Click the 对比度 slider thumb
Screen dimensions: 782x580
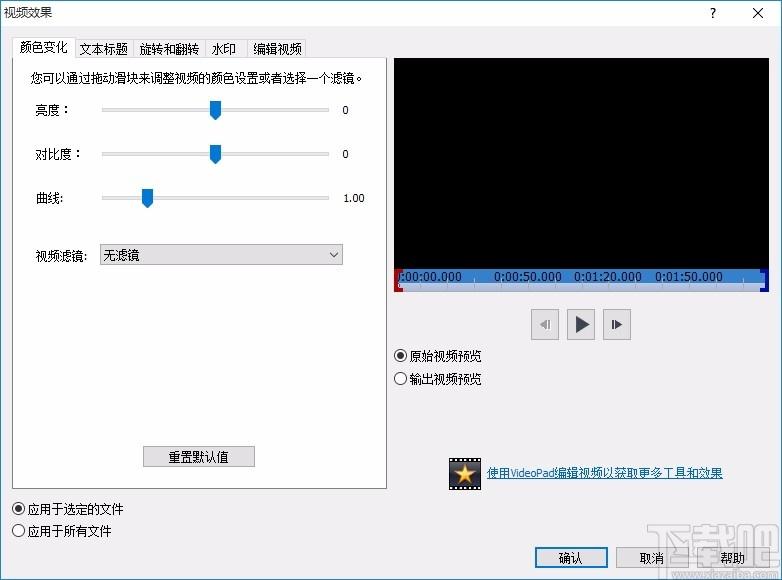(215, 154)
